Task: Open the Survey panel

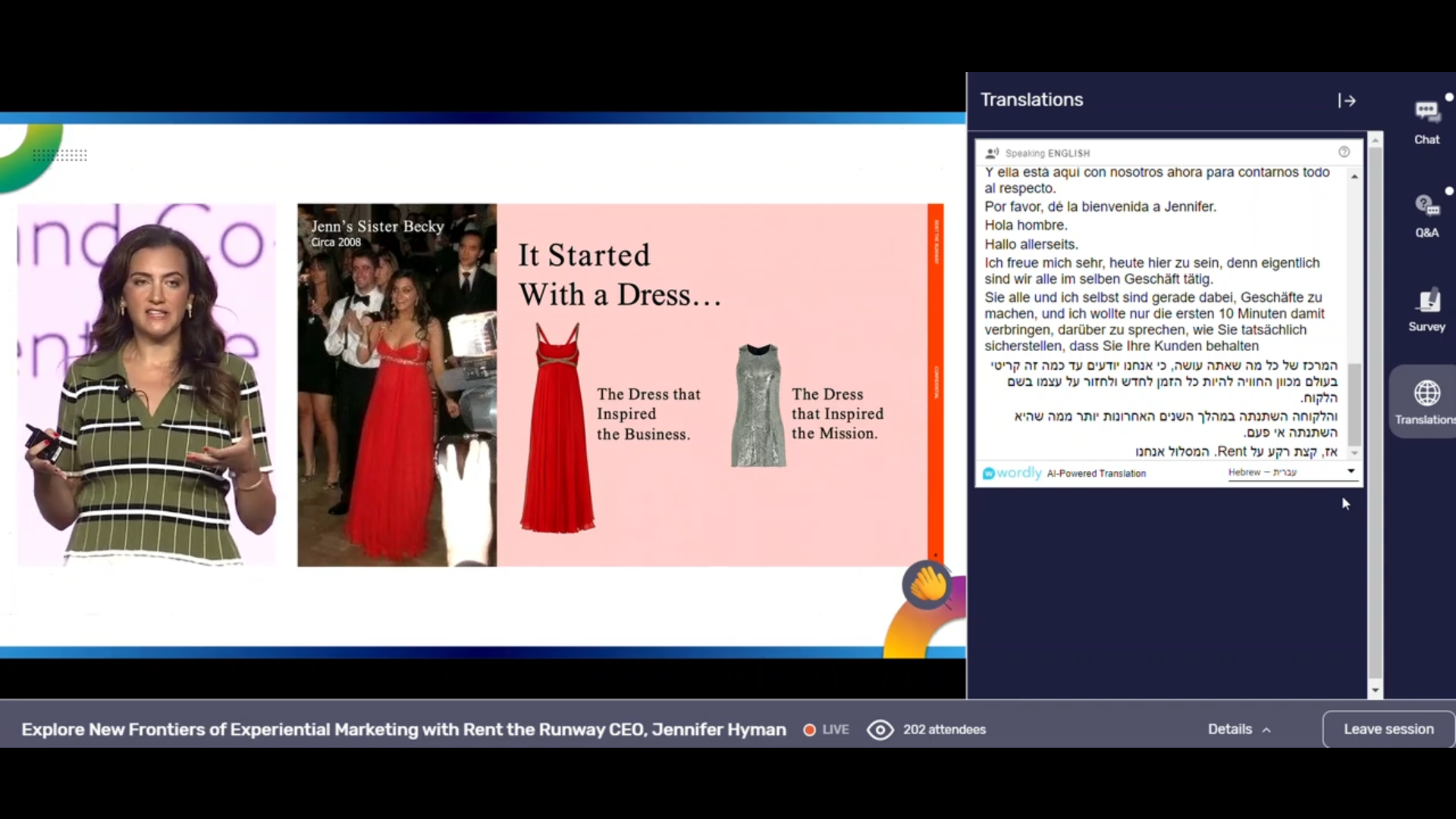Action: tap(1426, 309)
